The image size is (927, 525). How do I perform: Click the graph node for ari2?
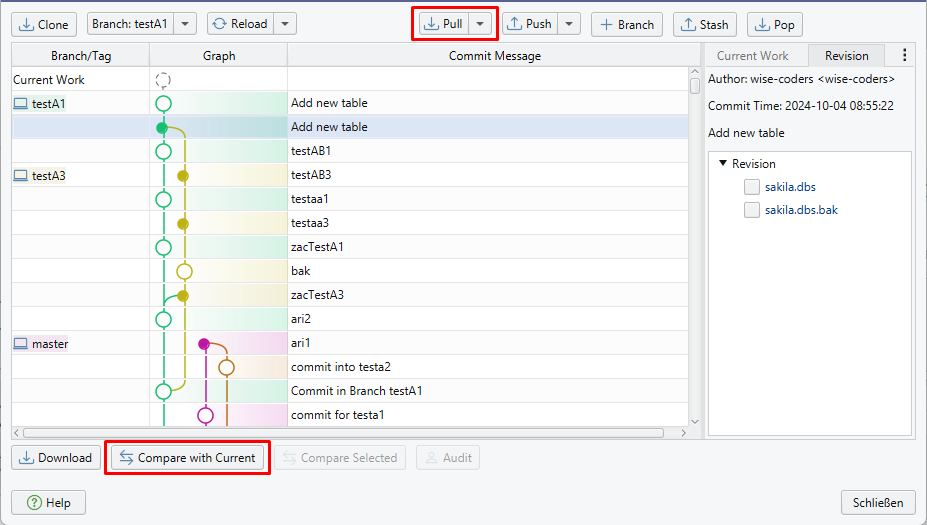tap(164, 319)
